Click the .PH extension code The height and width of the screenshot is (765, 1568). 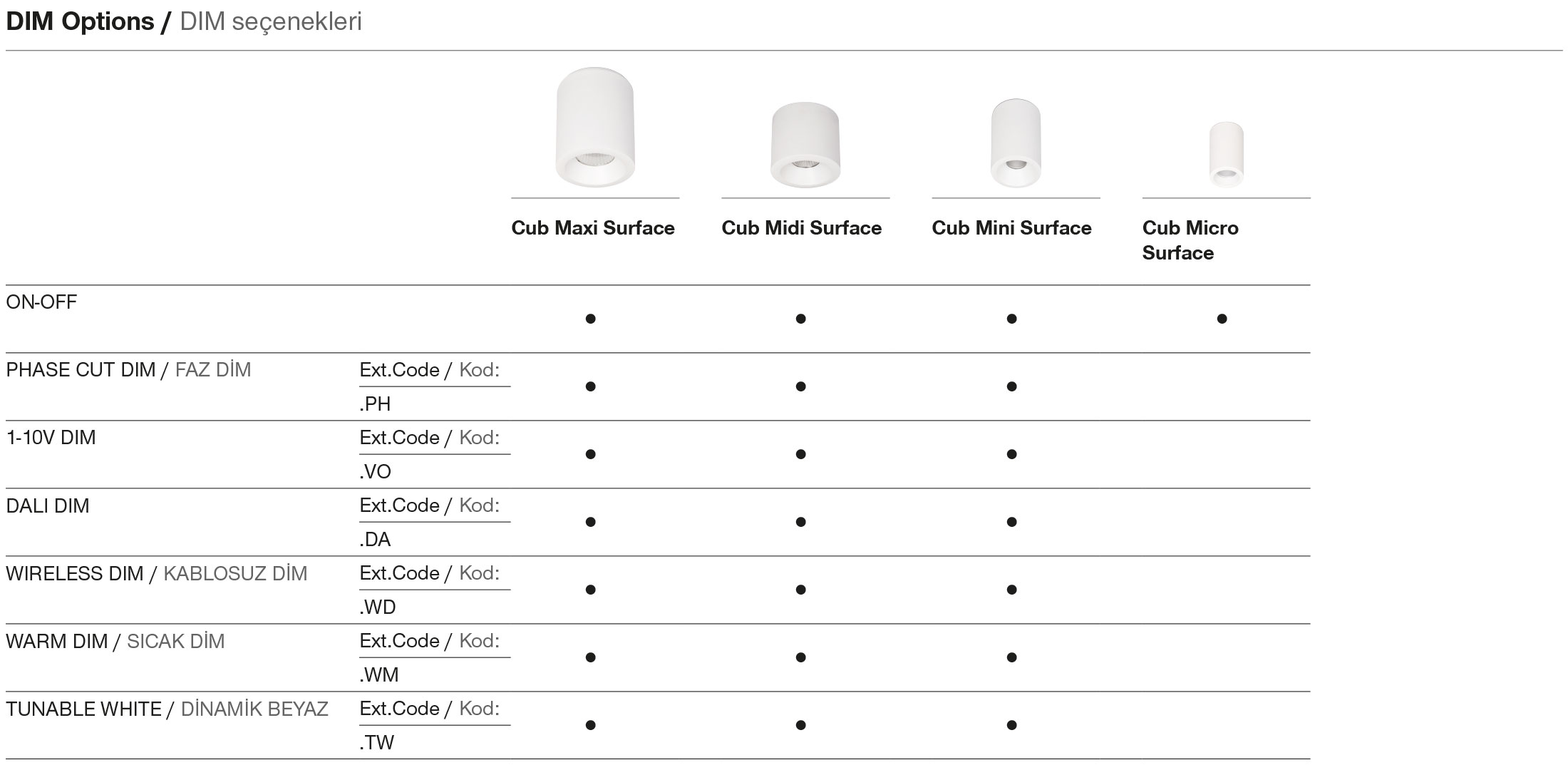376,404
